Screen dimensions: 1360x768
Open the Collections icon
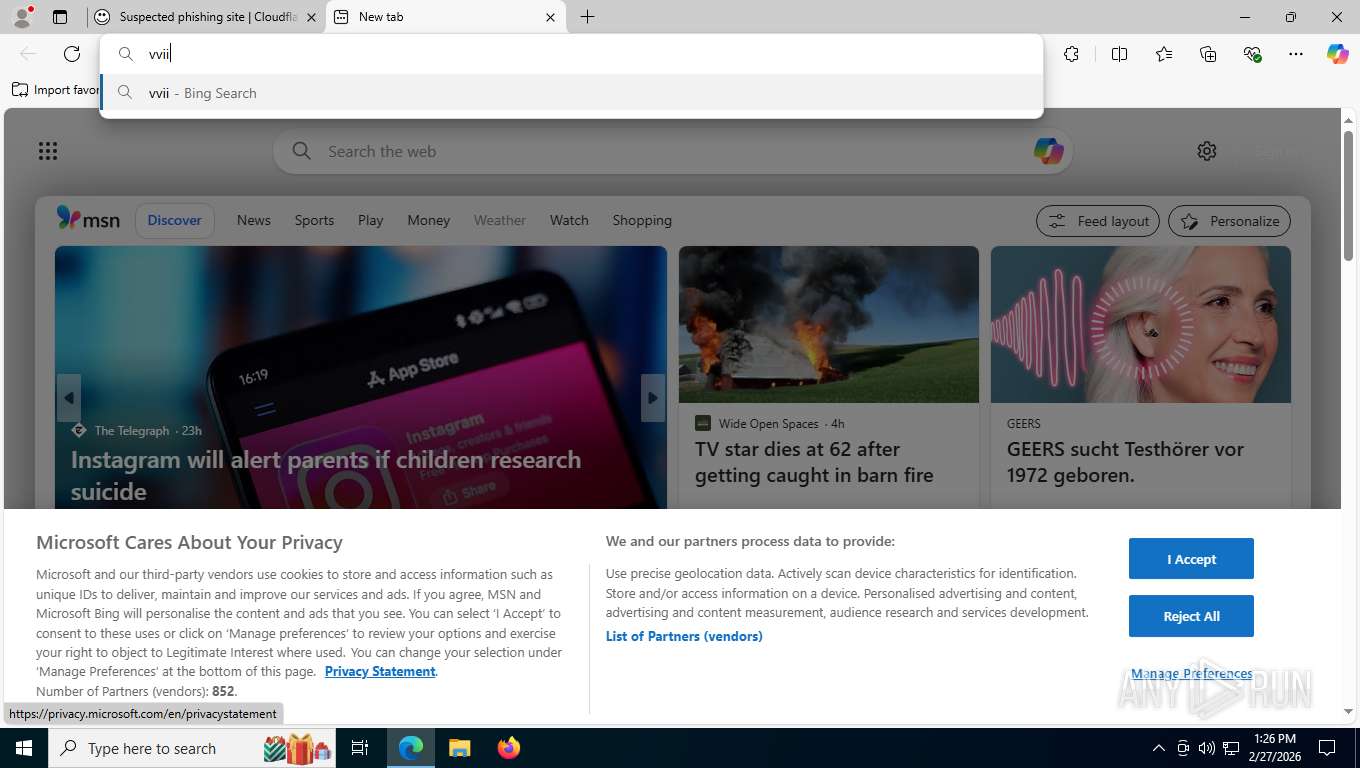(x=1208, y=54)
